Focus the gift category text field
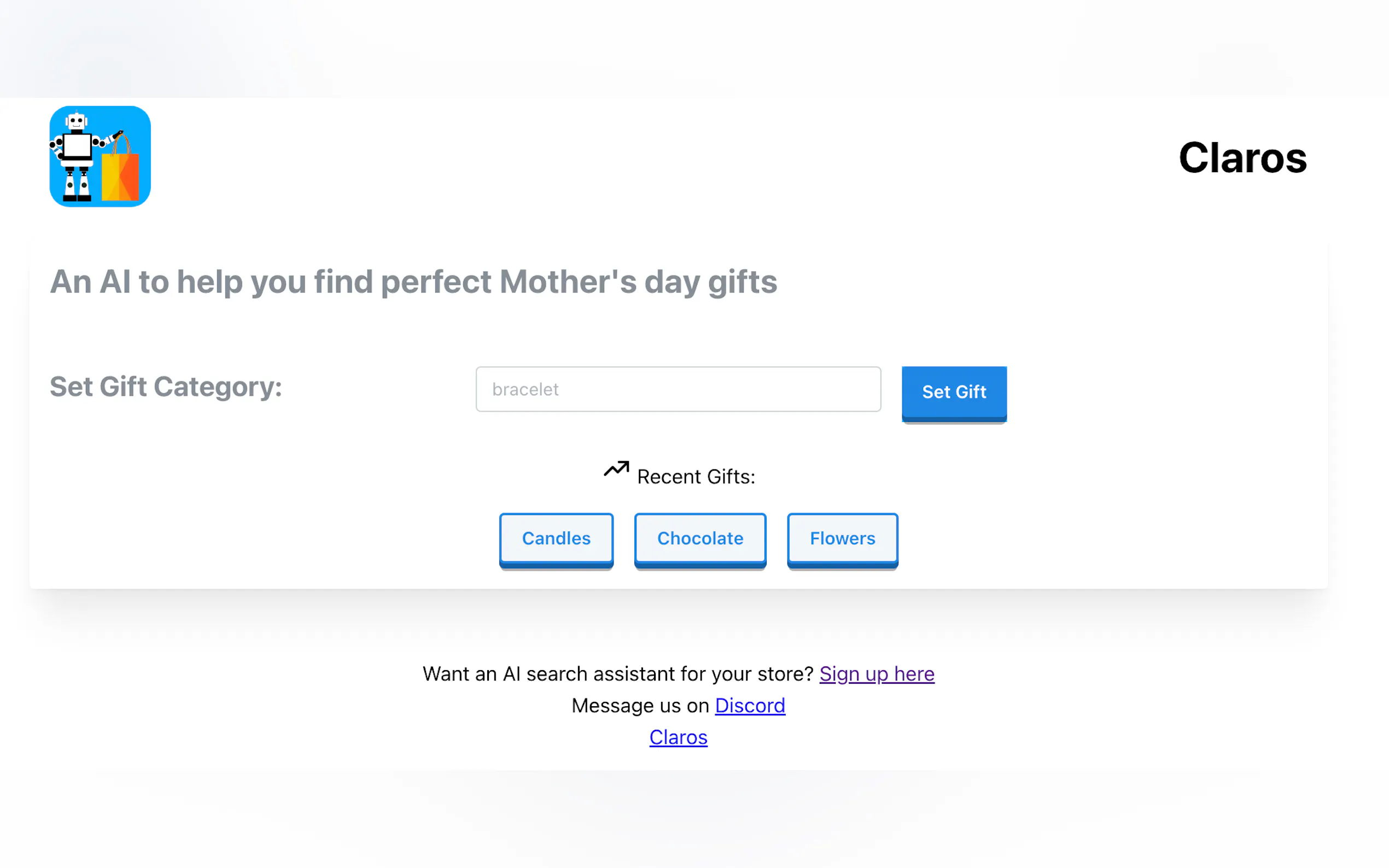This screenshot has width=1389, height=868. coord(678,389)
